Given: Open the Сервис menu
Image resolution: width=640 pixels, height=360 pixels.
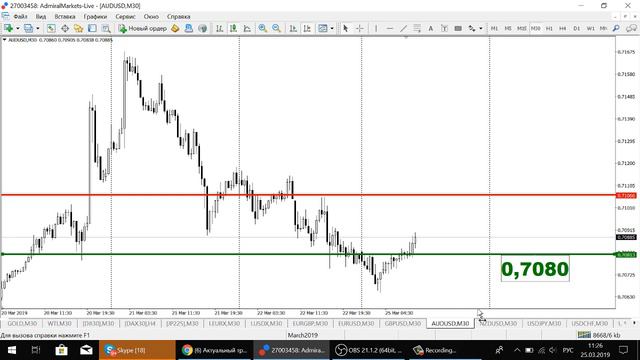Looking at the screenshot, I should point(125,17).
